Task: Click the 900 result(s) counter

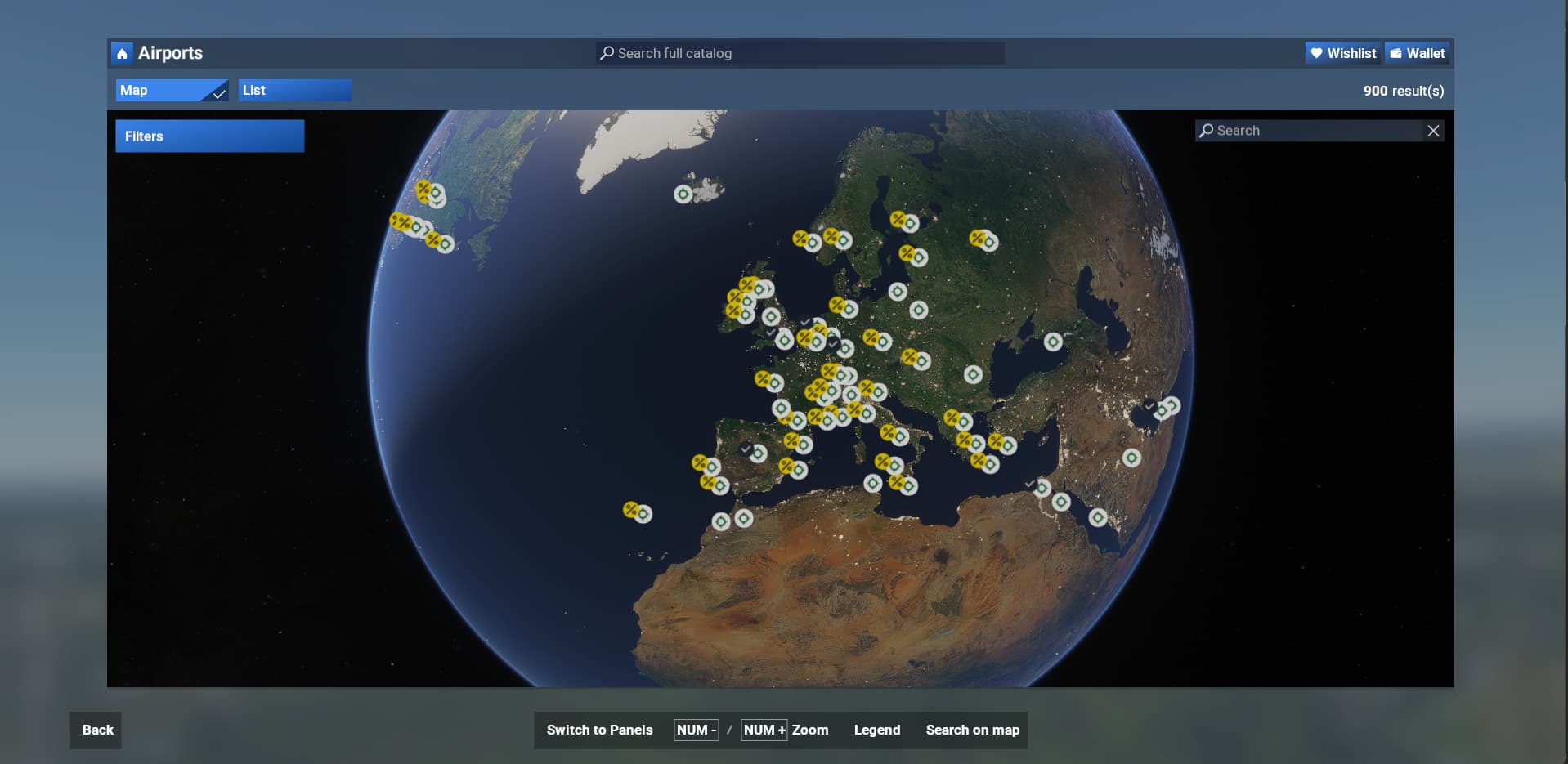Action: [1403, 91]
